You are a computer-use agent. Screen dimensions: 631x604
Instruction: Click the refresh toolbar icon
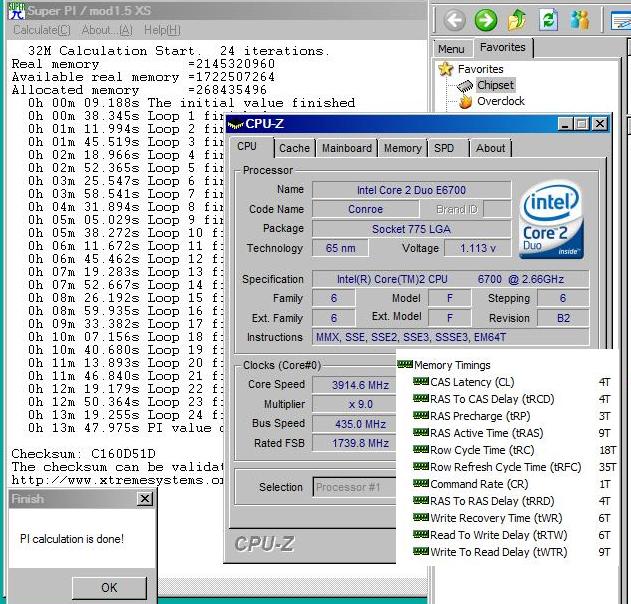pos(549,20)
